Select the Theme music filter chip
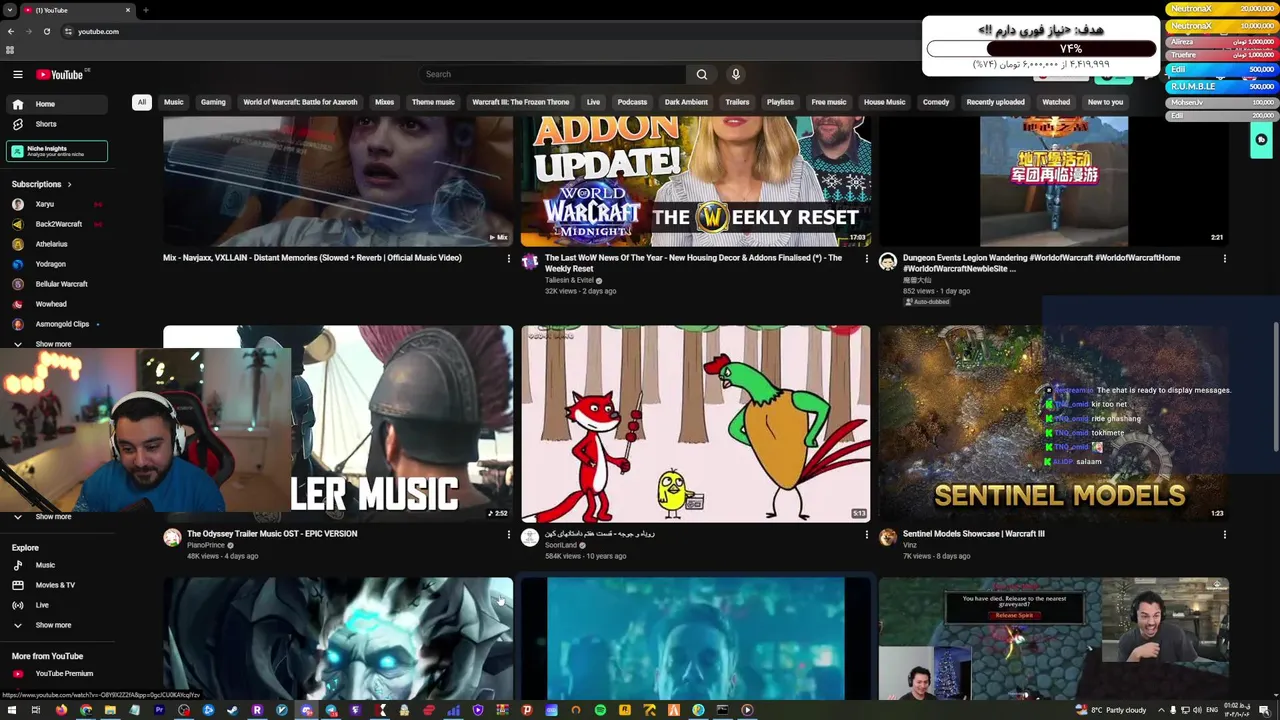The width and height of the screenshot is (1280, 720). click(433, 102)
